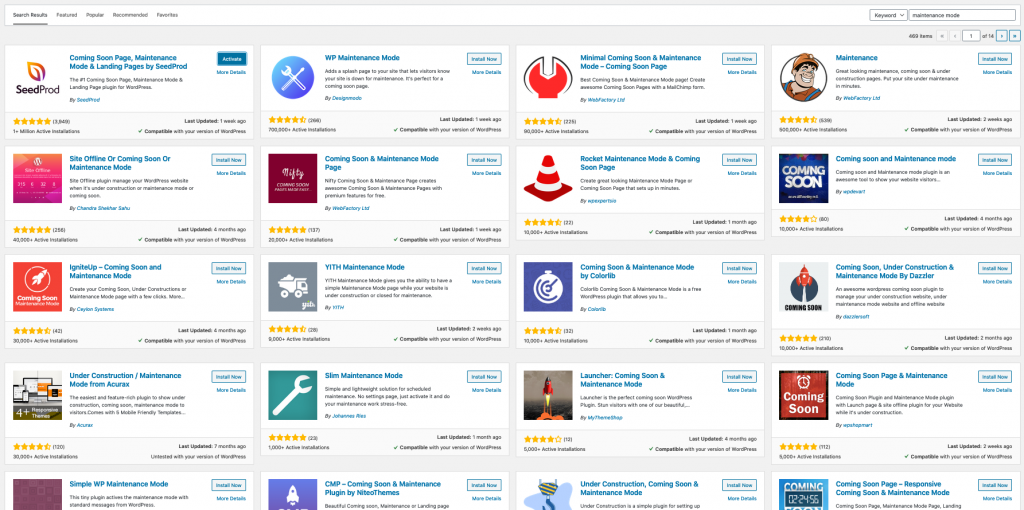This screenshot has height=510, width=1024.
Task: Open the Favorites tab
Action: coord(167,14)
